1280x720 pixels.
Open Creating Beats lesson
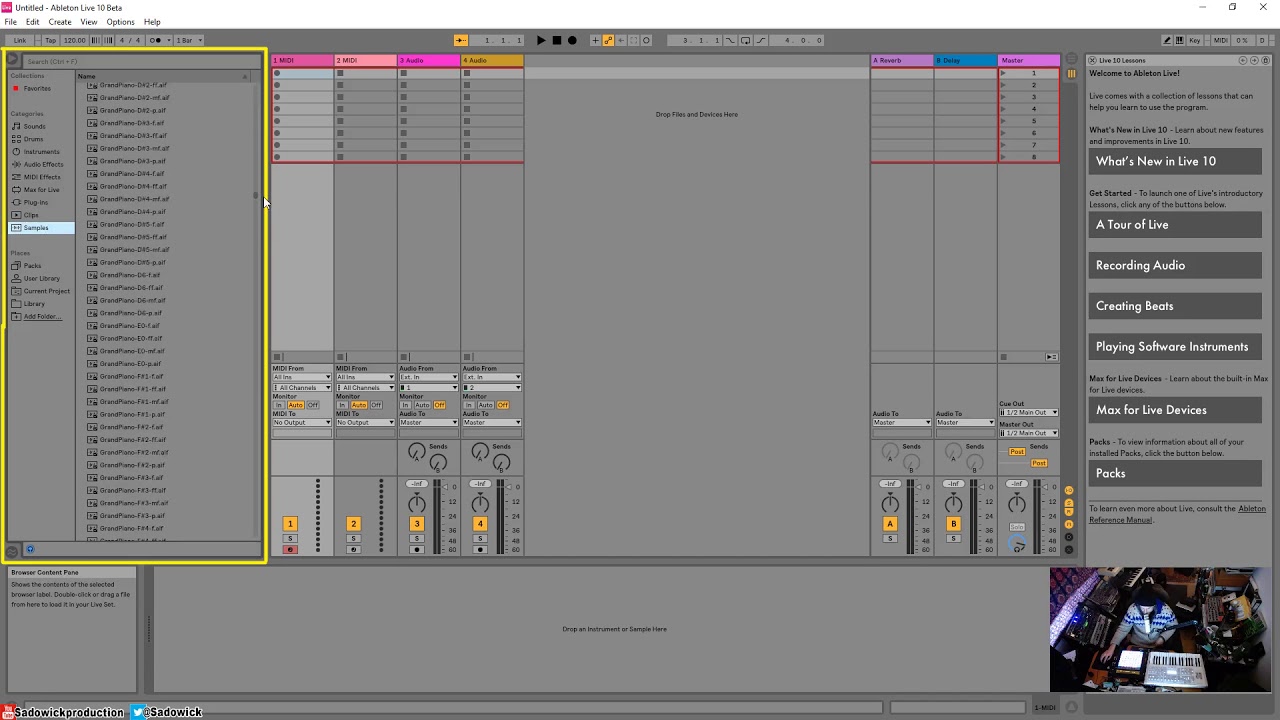click(1175, 306)
